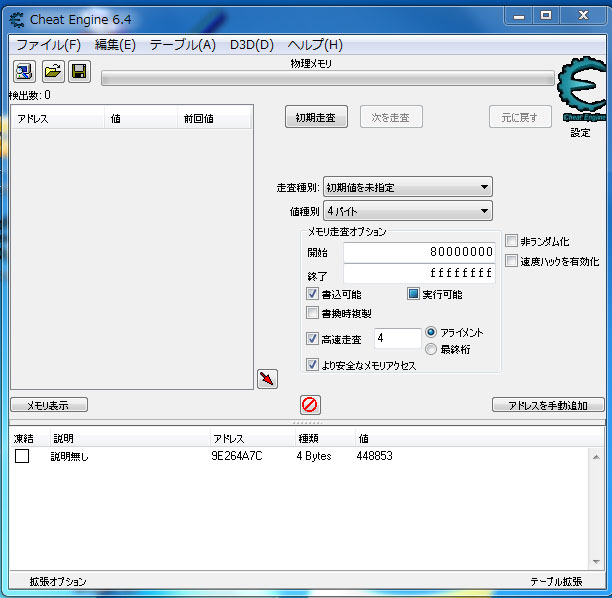This screenshot has height=598, width=612.
Task: Click the 次を走査 button
Action: 391,117
